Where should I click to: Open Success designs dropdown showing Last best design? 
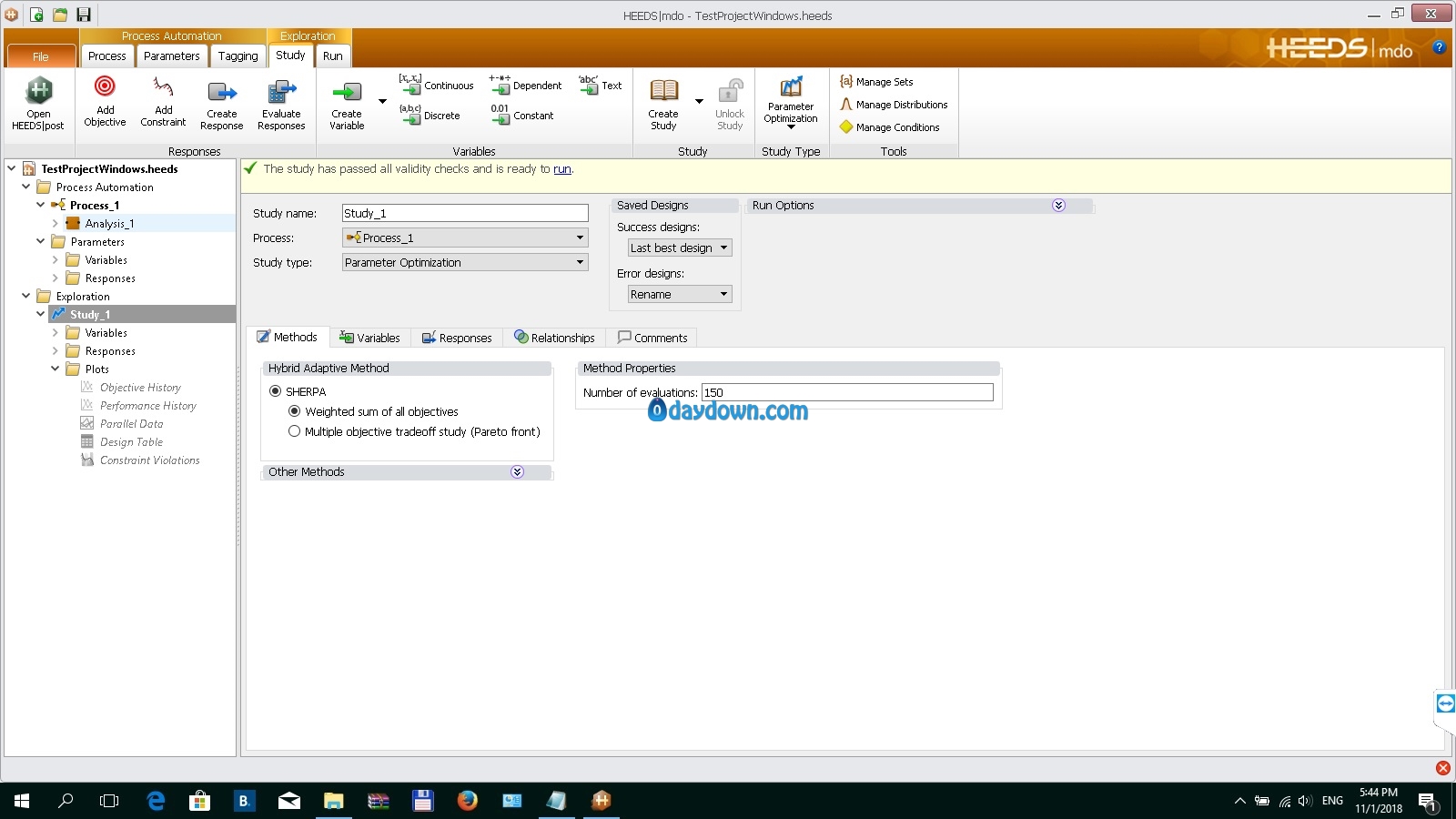pos(680,248)
